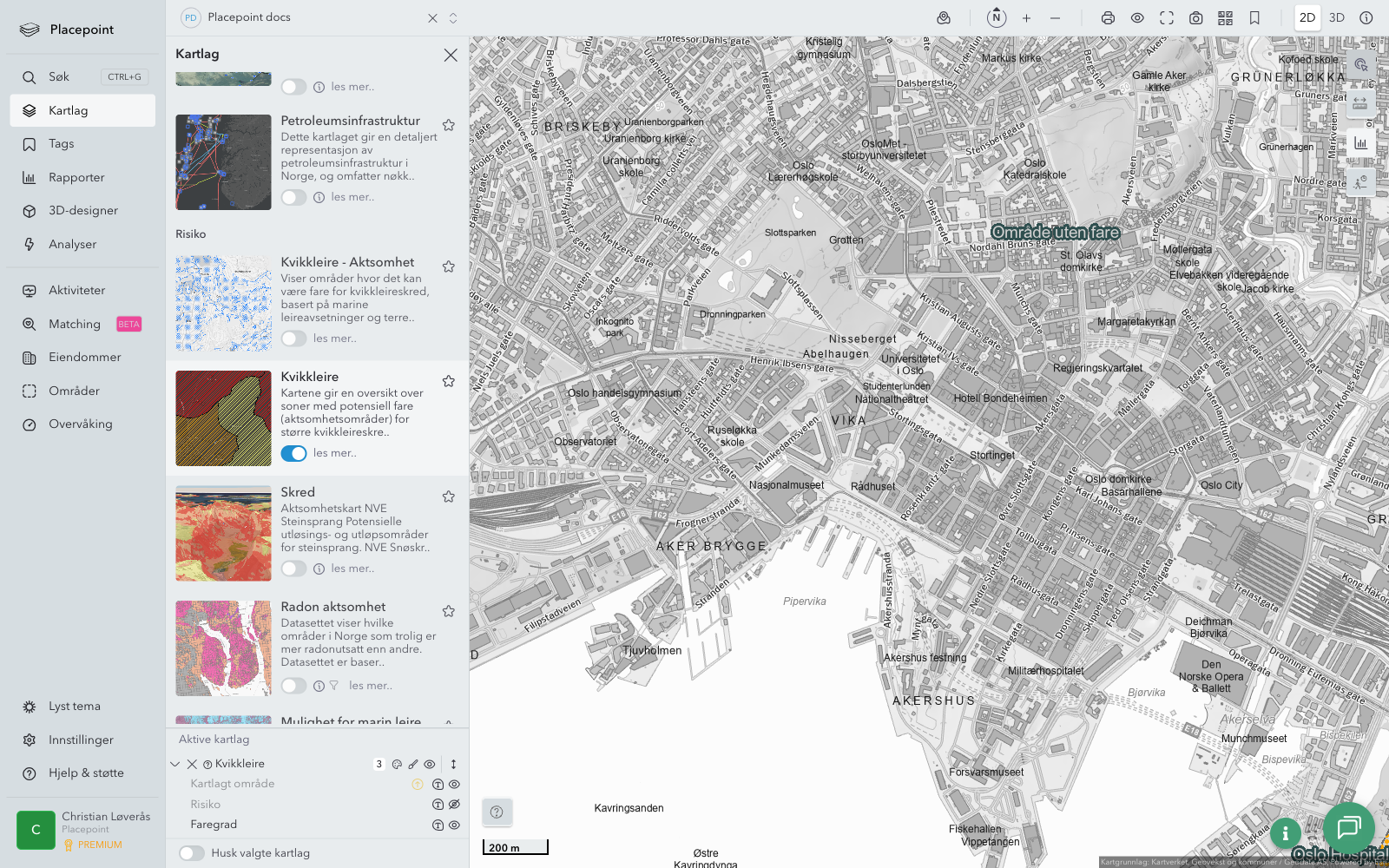
Task: Enable the Skred layer toggle
Action: 293,569
